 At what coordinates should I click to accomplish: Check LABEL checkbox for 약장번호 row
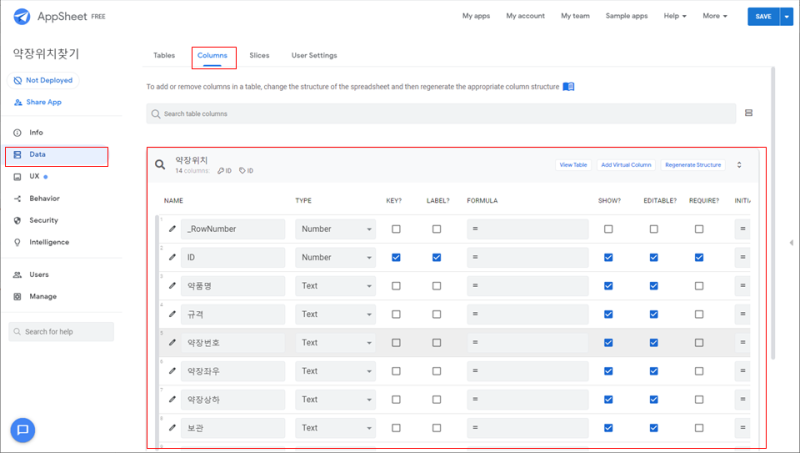(x=437, y=342)
